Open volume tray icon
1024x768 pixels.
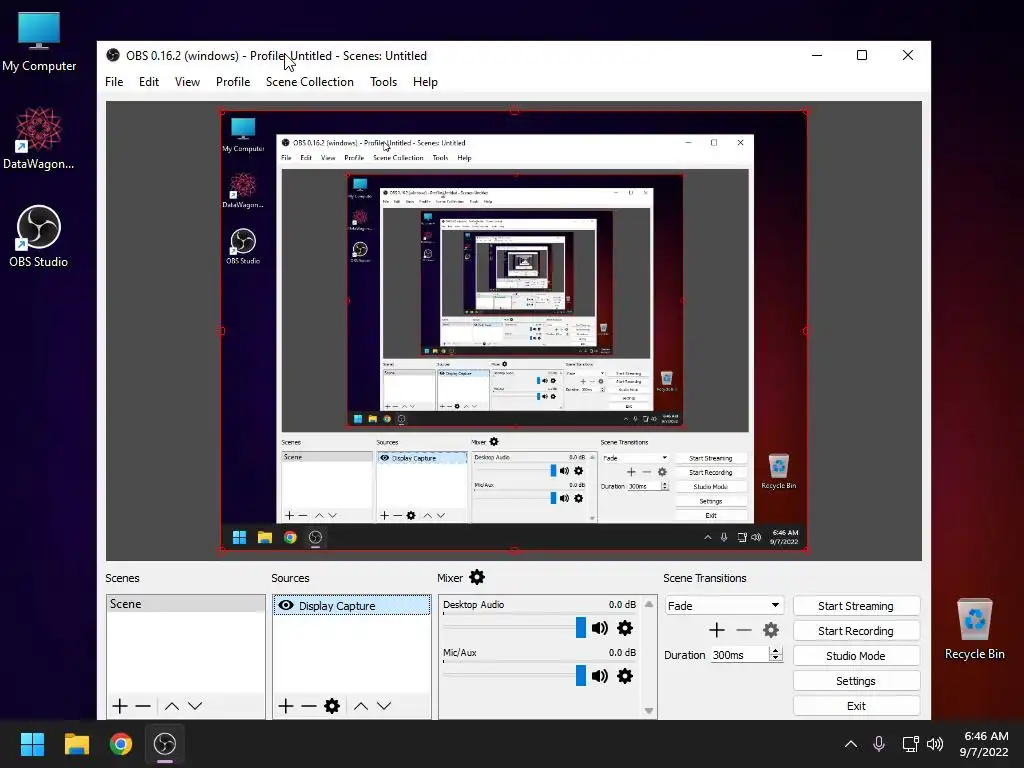935,744
